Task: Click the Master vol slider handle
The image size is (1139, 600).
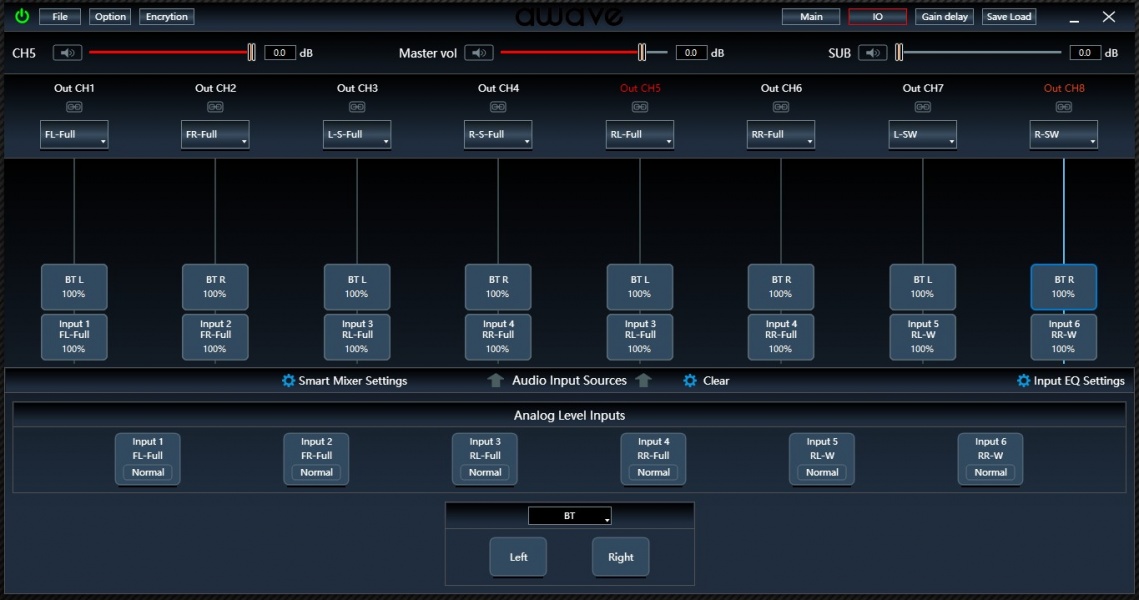Action: point(642,53)
